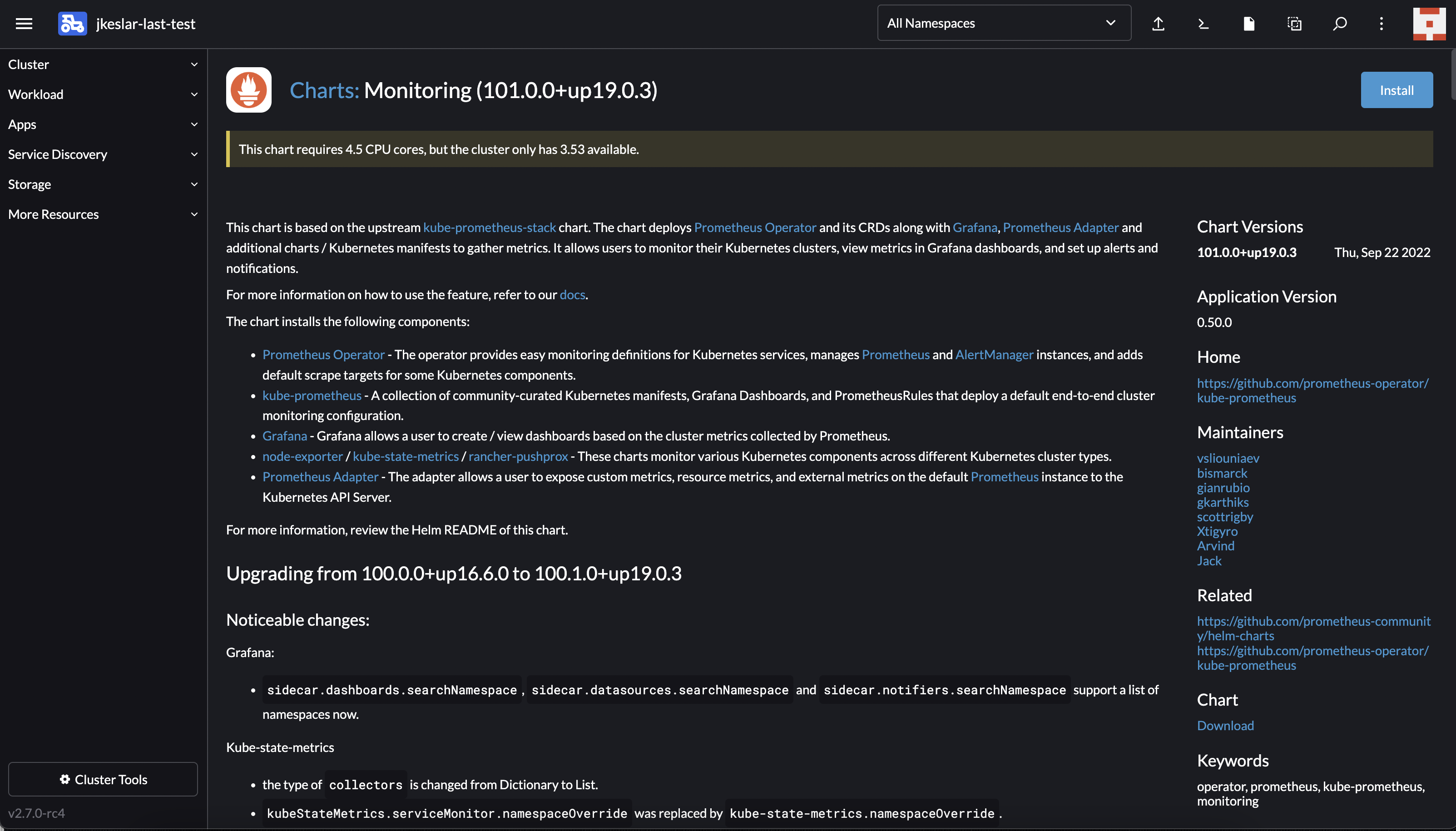Collapse the Service Discovery section
1456x831 pixels.
point(103,154)
